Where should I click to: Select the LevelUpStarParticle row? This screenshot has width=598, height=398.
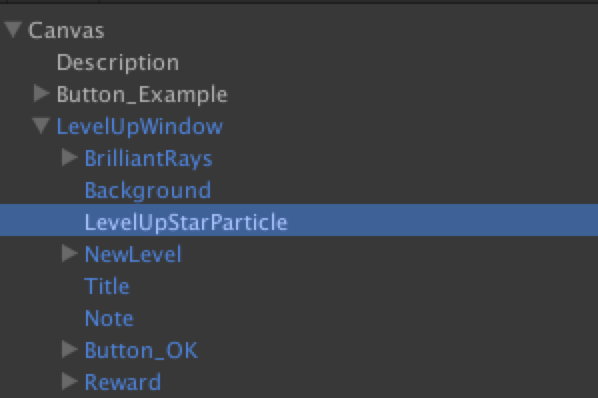[299, 220]
